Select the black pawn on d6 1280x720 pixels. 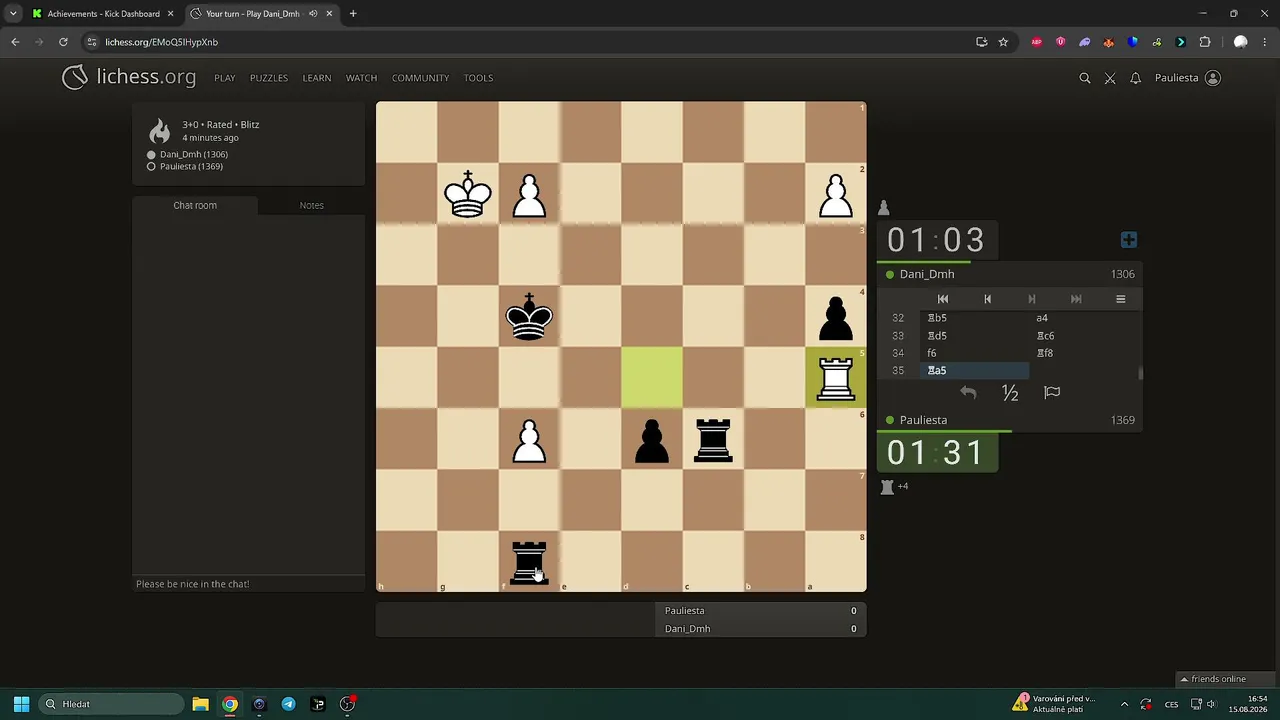[652, 439]
